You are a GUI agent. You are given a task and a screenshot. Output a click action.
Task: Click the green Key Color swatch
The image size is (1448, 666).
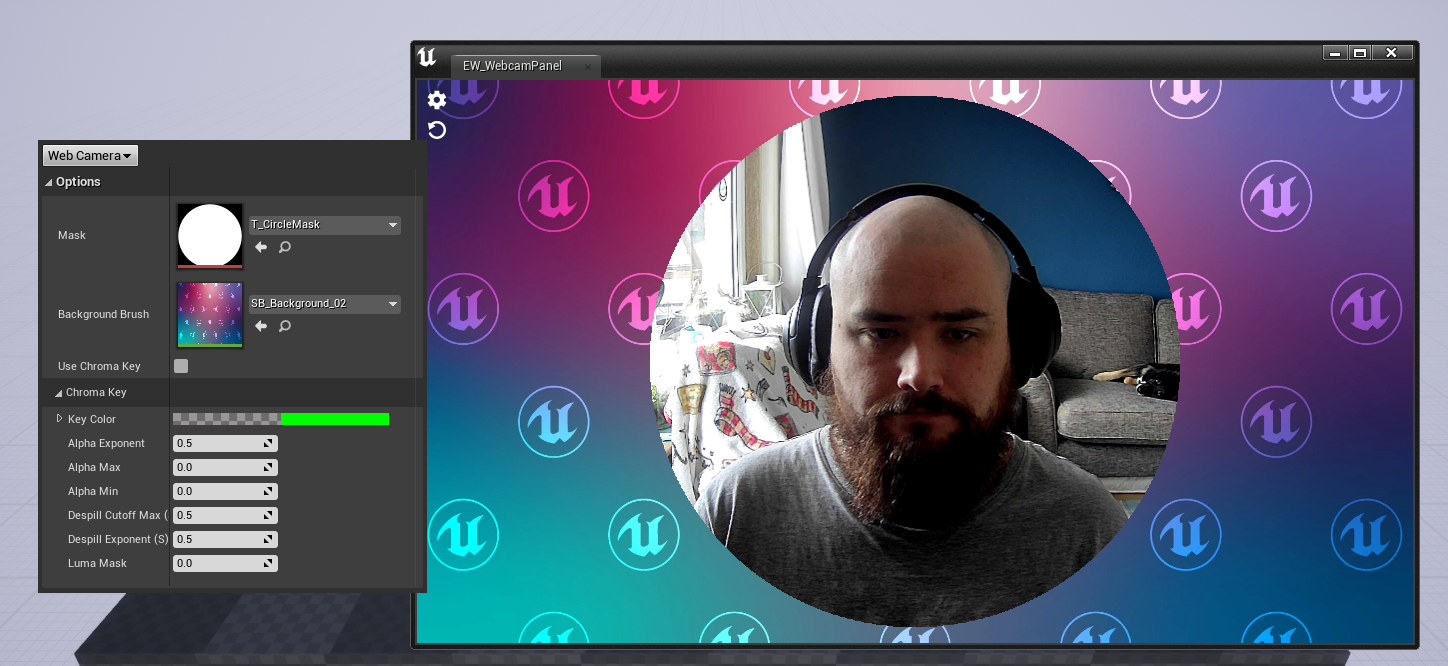pos(335,419)
